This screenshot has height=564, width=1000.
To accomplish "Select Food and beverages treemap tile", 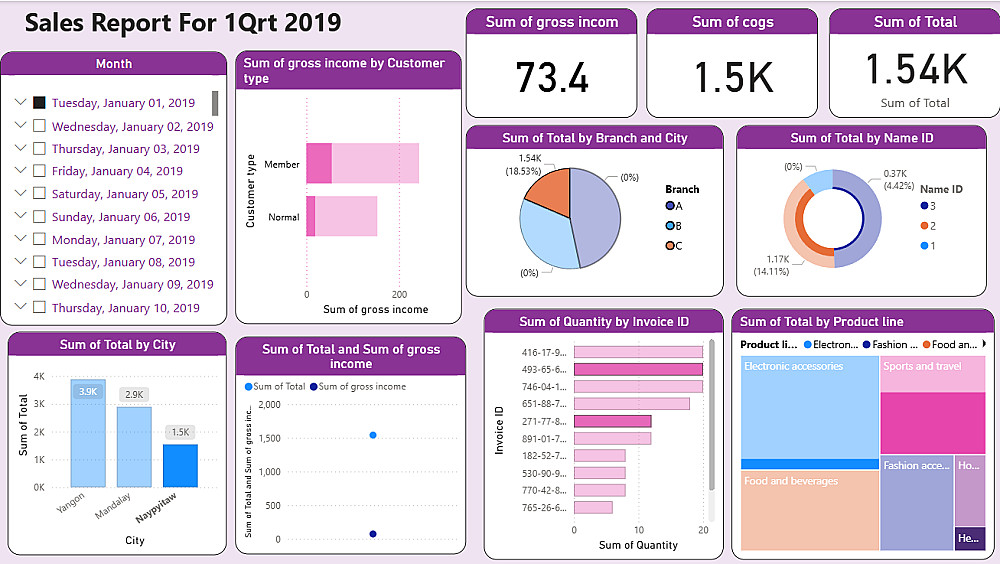I will 810,510.
